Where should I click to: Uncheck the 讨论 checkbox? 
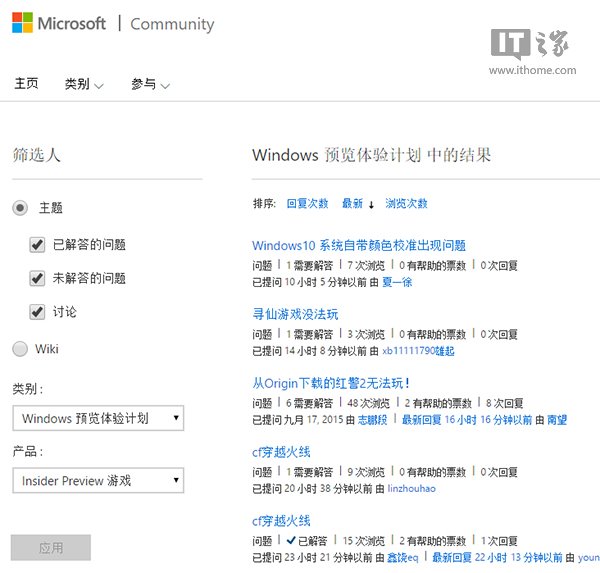[37, 312]
